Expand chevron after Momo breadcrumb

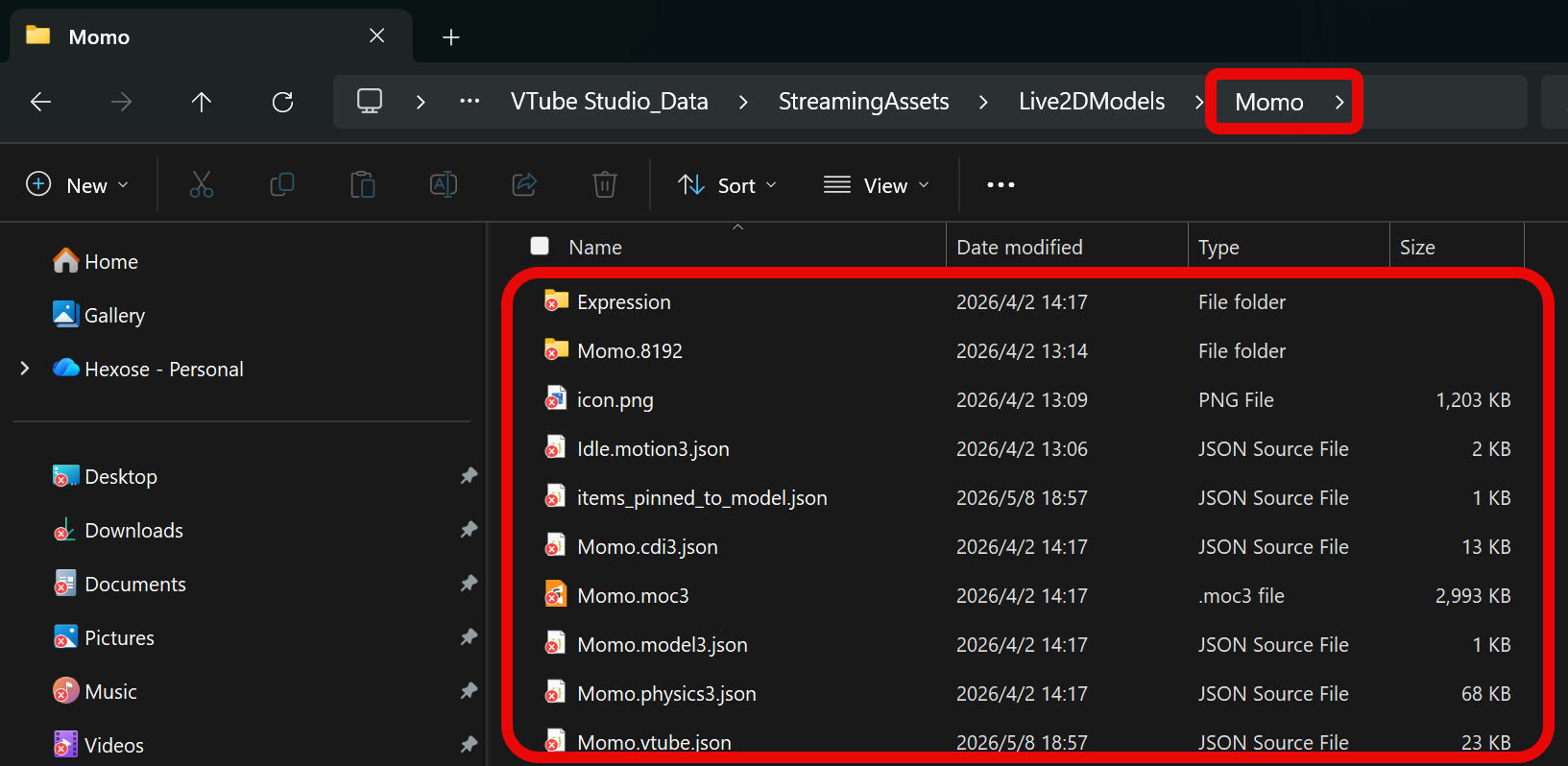pyautogui.click(x=1339, y=102)
